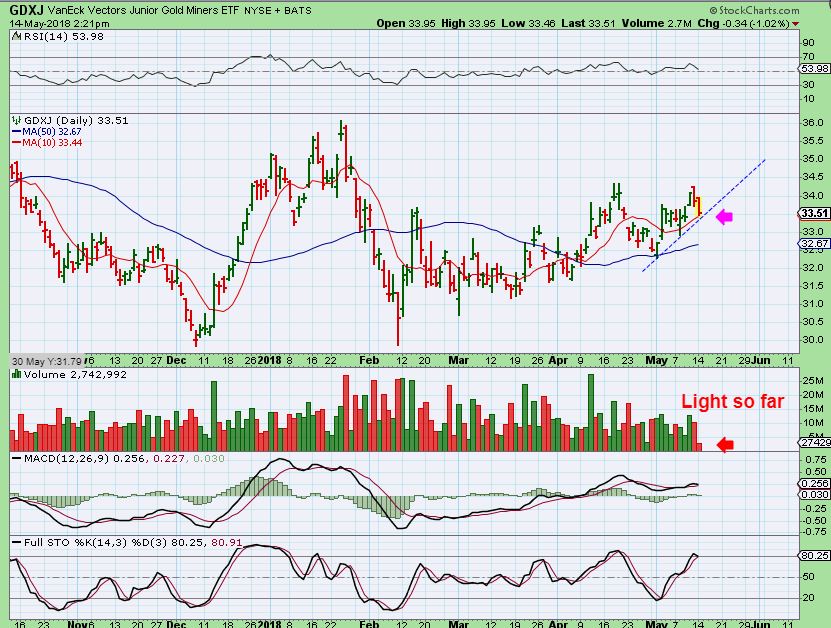Click the 2018 label on the upper date axis

click(x=271, y=360)
